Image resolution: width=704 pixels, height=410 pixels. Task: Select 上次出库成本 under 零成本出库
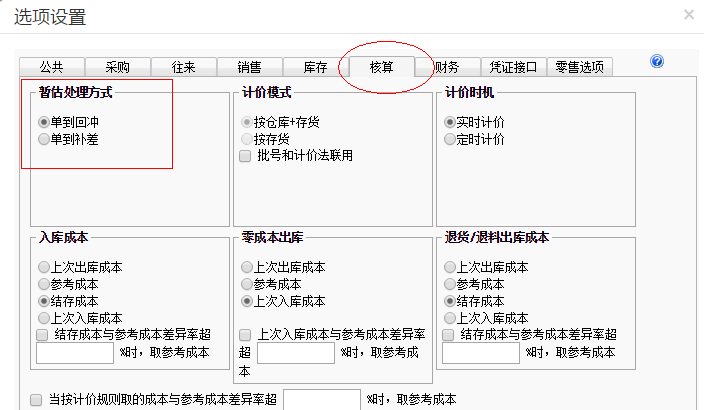click(247, 267)
